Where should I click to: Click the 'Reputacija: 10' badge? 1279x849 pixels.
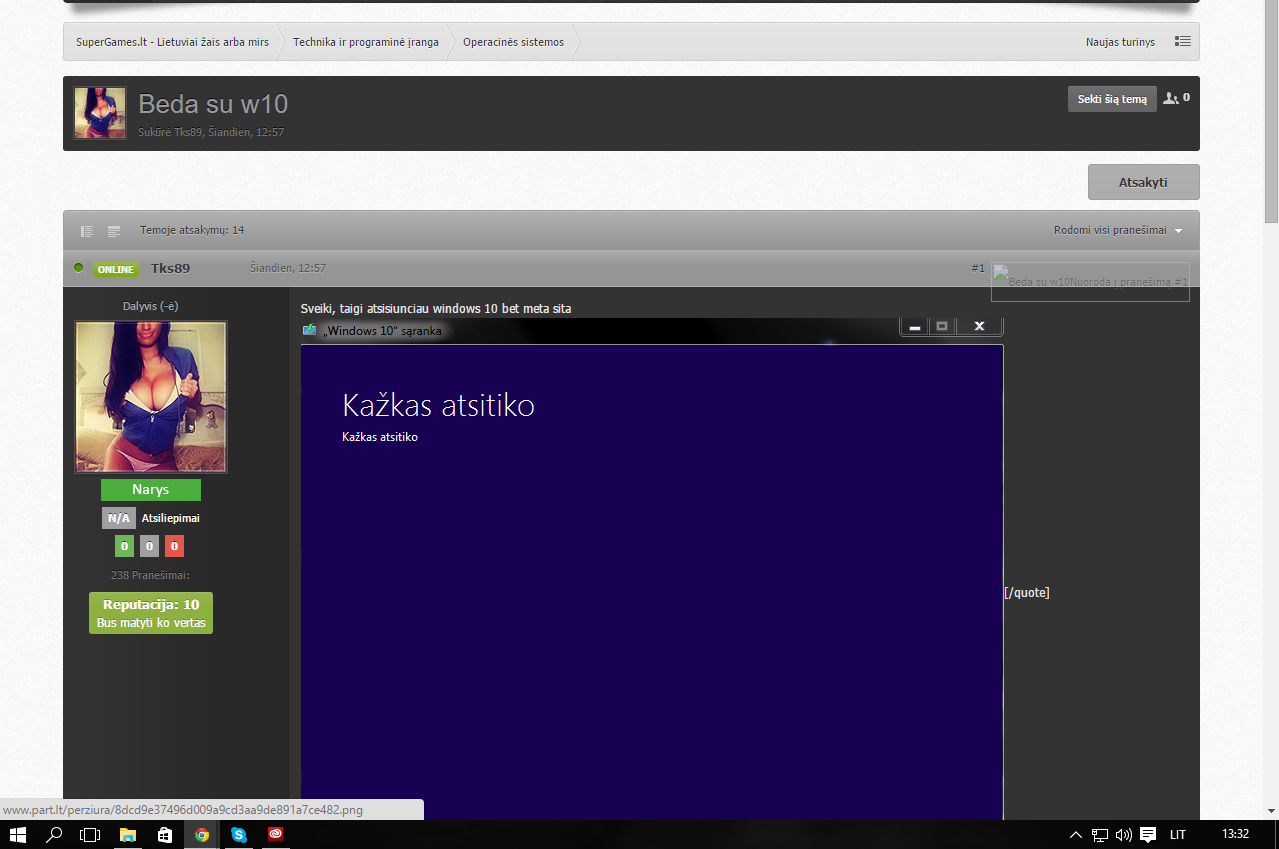(151, 613)
